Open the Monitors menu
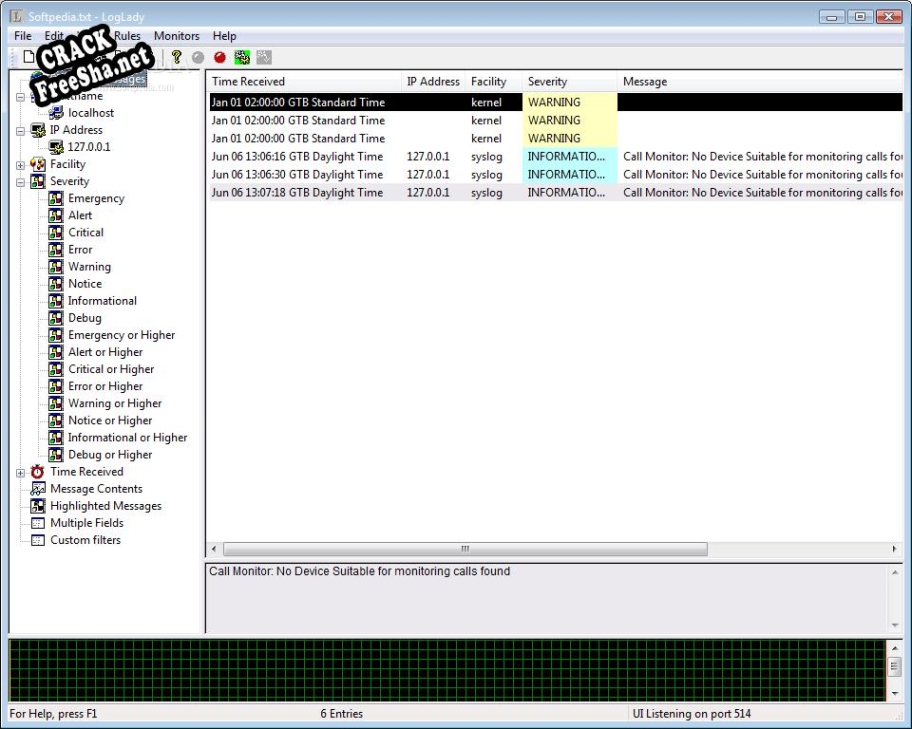The image size is (912, 729). click(x=176, y=36)
